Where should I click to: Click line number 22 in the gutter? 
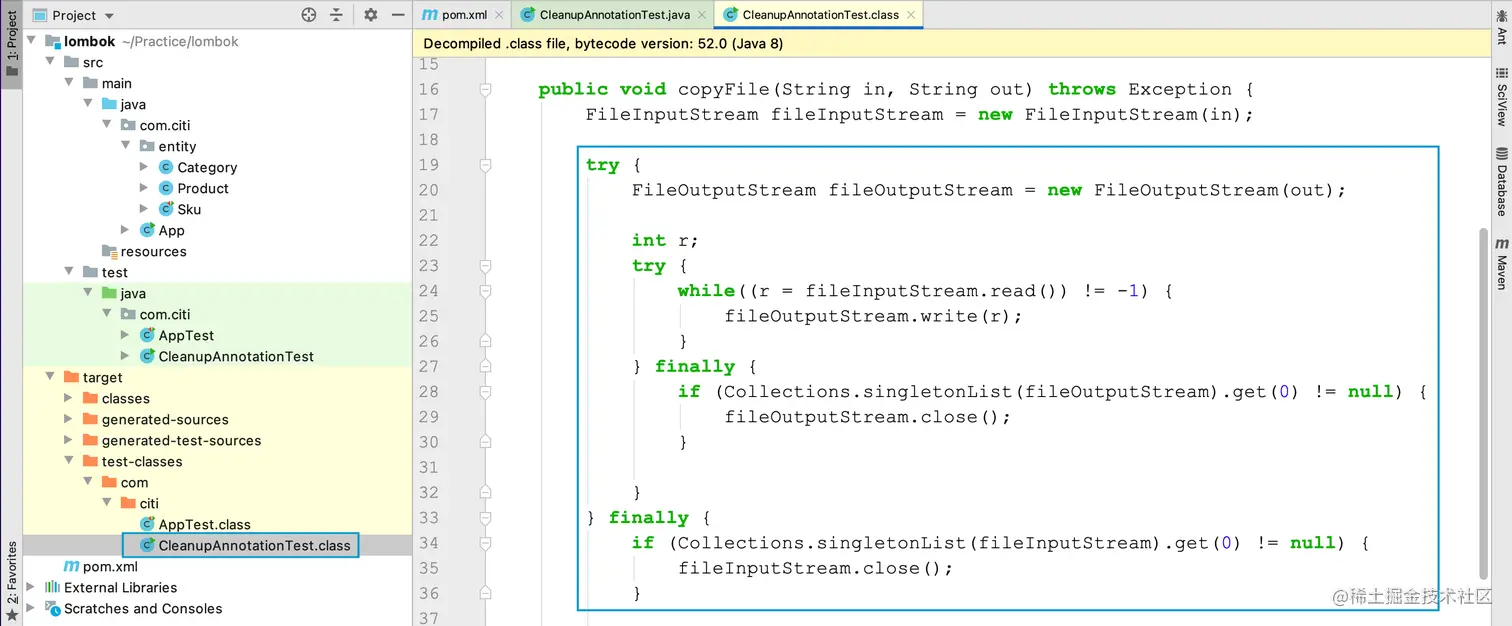(428, 240)
